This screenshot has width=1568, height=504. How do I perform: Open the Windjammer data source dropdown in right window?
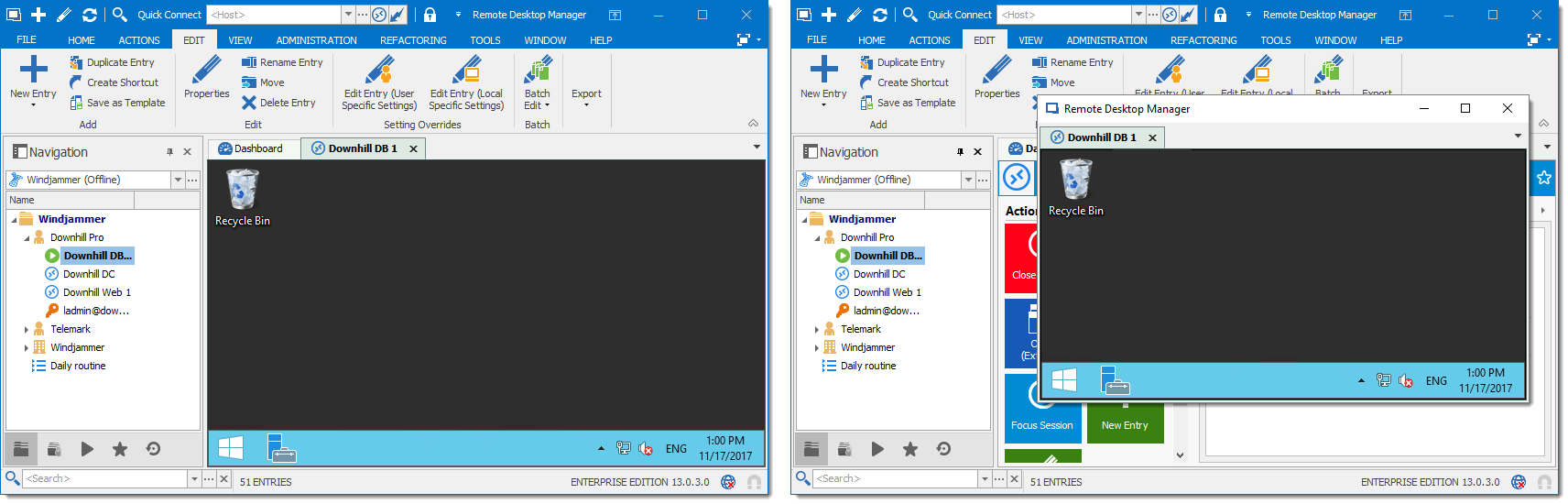[968, 180]
